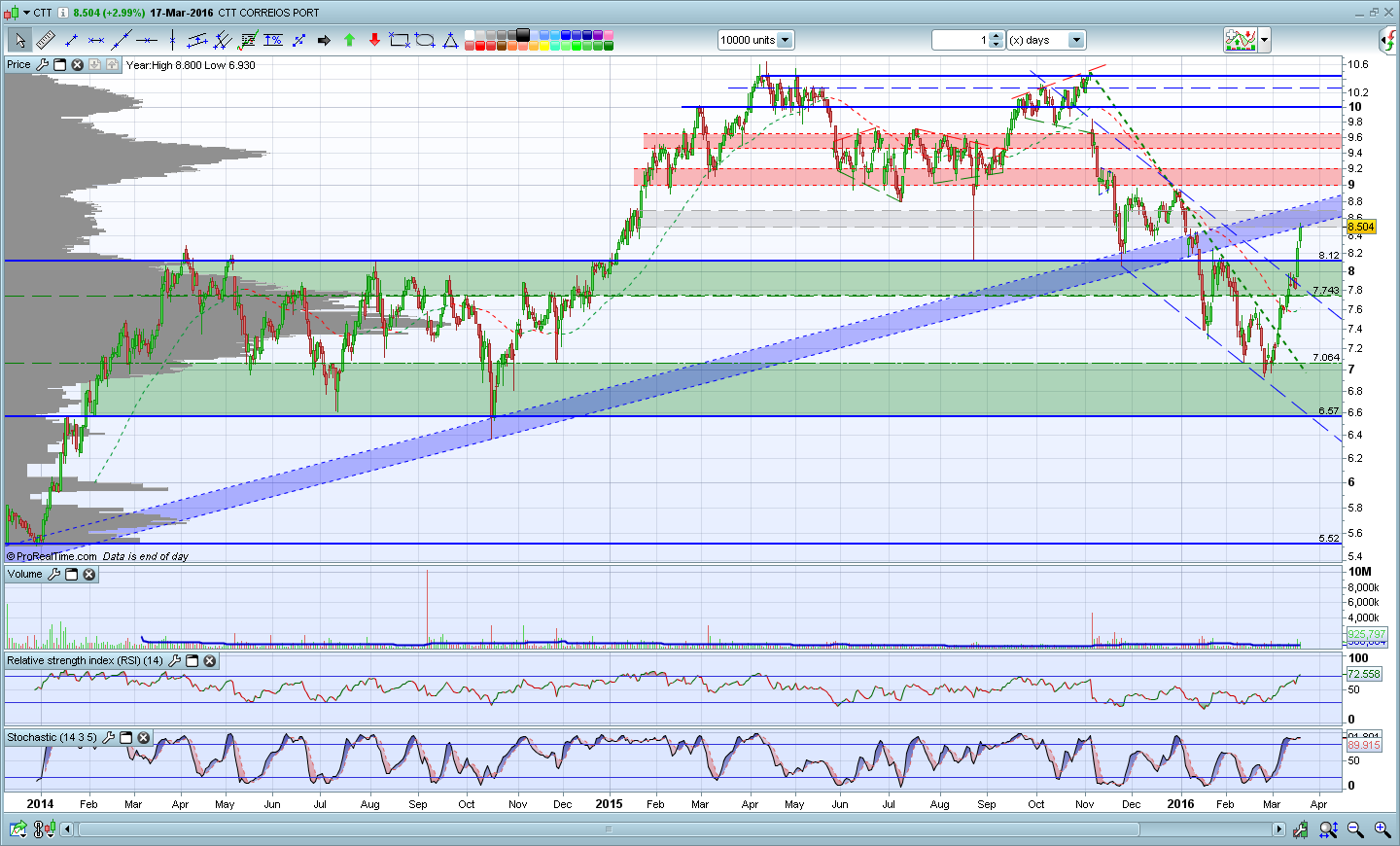Open the Price panel label
This screenshot has height=846, width=1400.
(18, 65)
